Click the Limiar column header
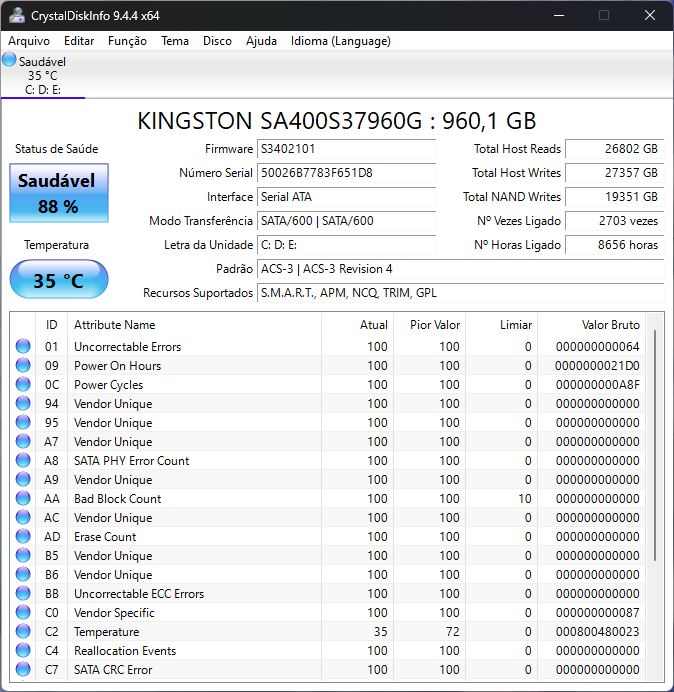674x692 pixels. (501, 325)
